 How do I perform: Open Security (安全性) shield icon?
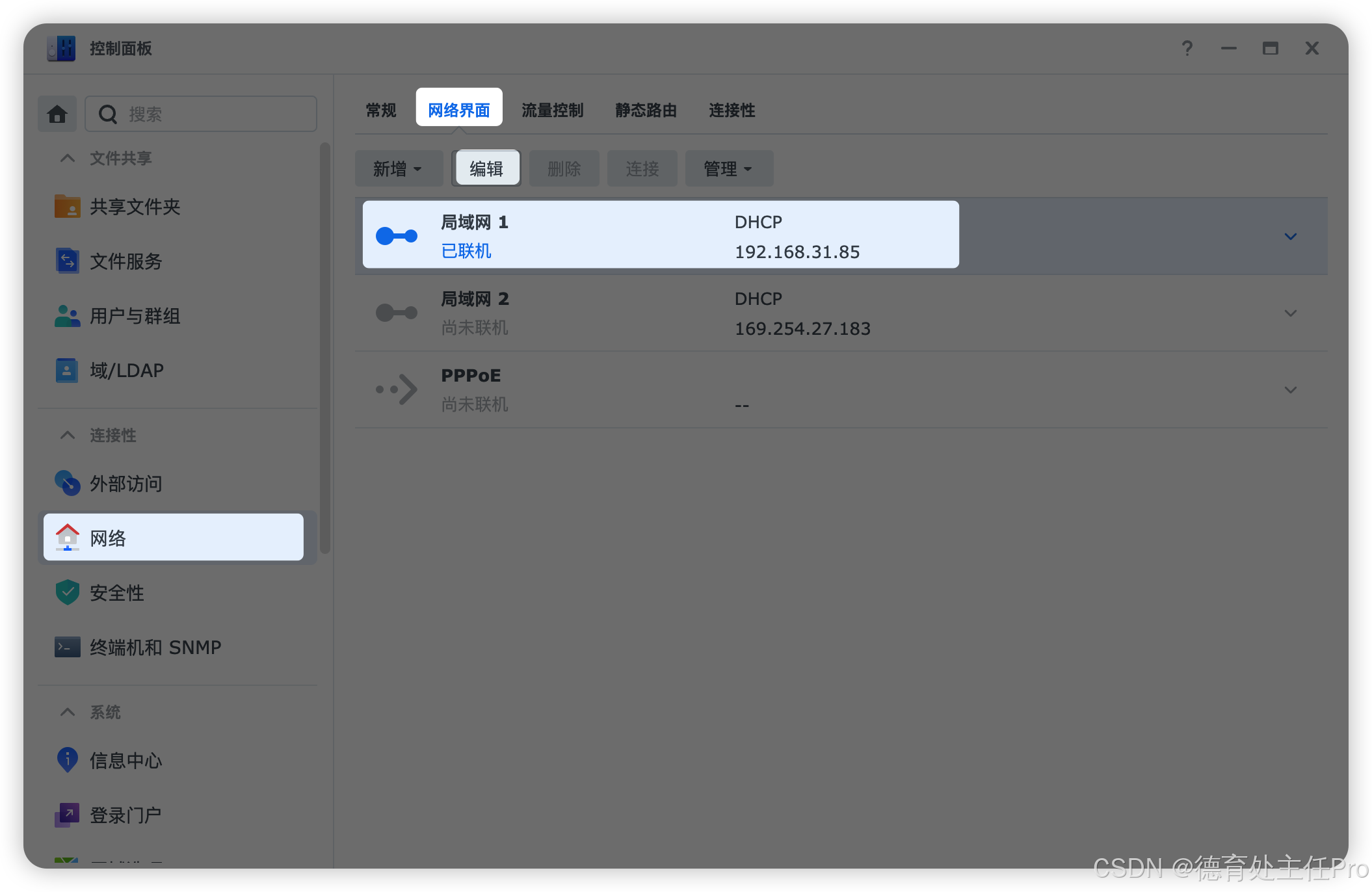67,592
